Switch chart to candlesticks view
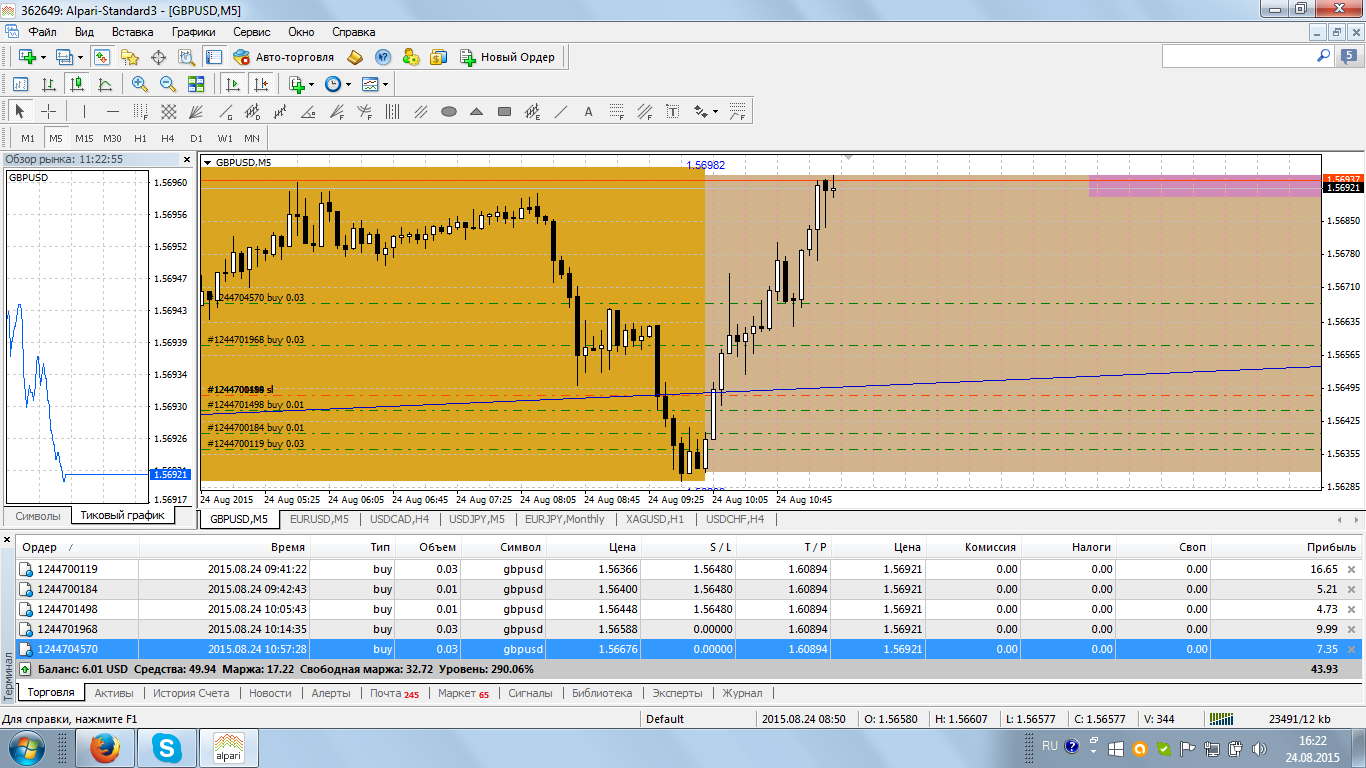 76,85
